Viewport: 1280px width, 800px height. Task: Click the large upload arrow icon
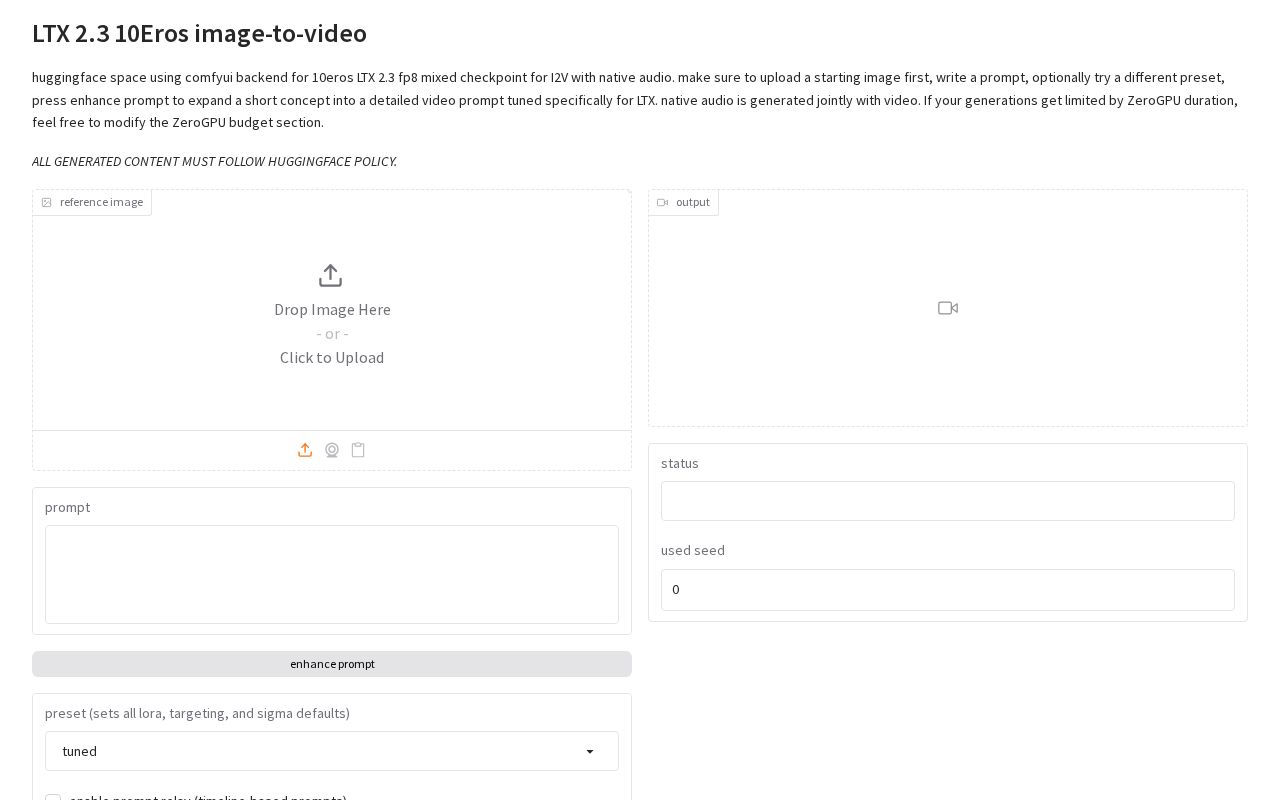pos(331,275)
